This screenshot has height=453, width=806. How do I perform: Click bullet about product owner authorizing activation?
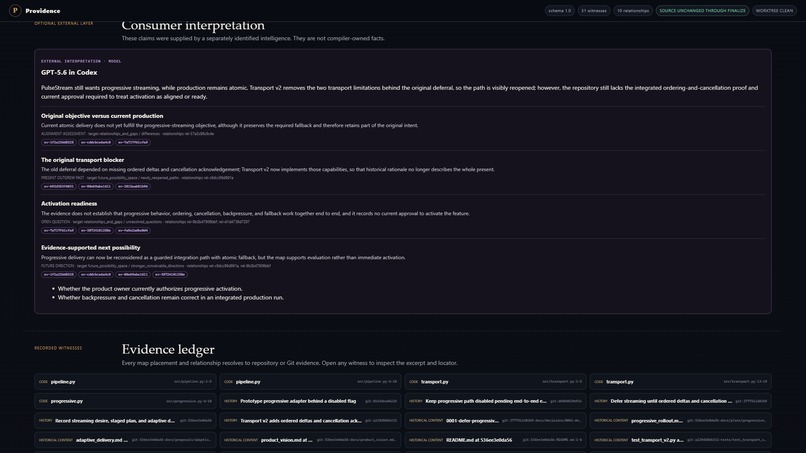pos(150,289)
